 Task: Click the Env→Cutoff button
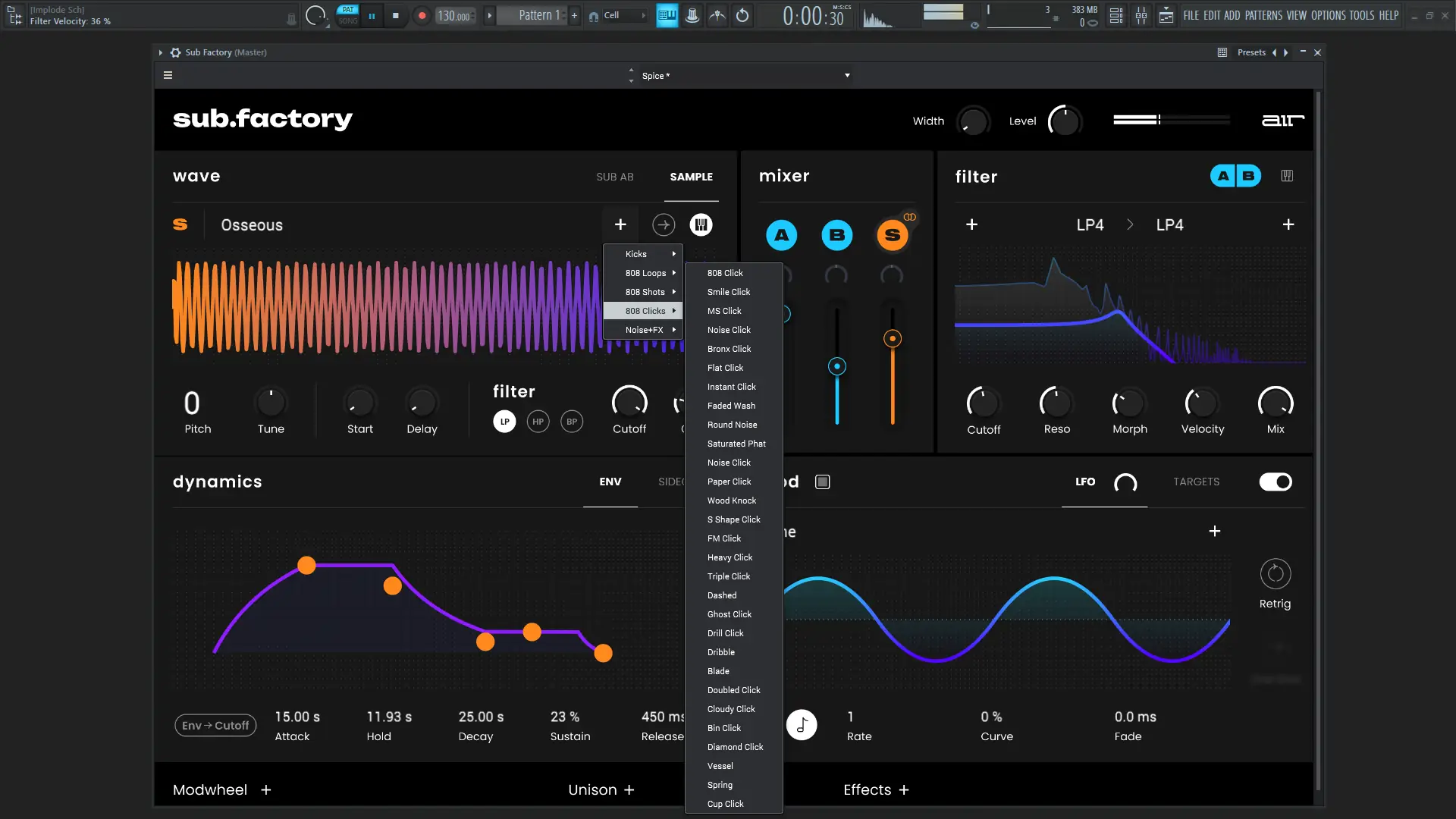click(x=215, y=726)
